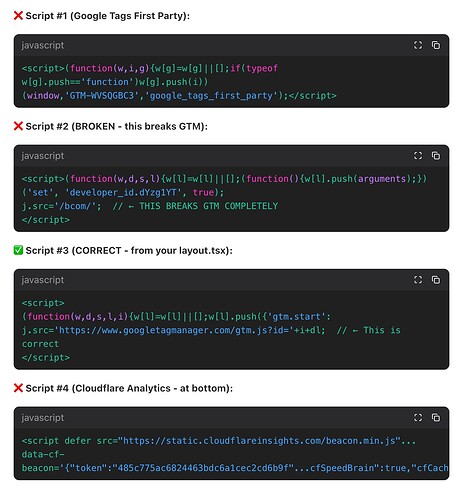Click the 'Script #4 (Cloudflare Analytics - at bottom):' heading
Viewport: 461px width, 500px height.
(129, 388)
